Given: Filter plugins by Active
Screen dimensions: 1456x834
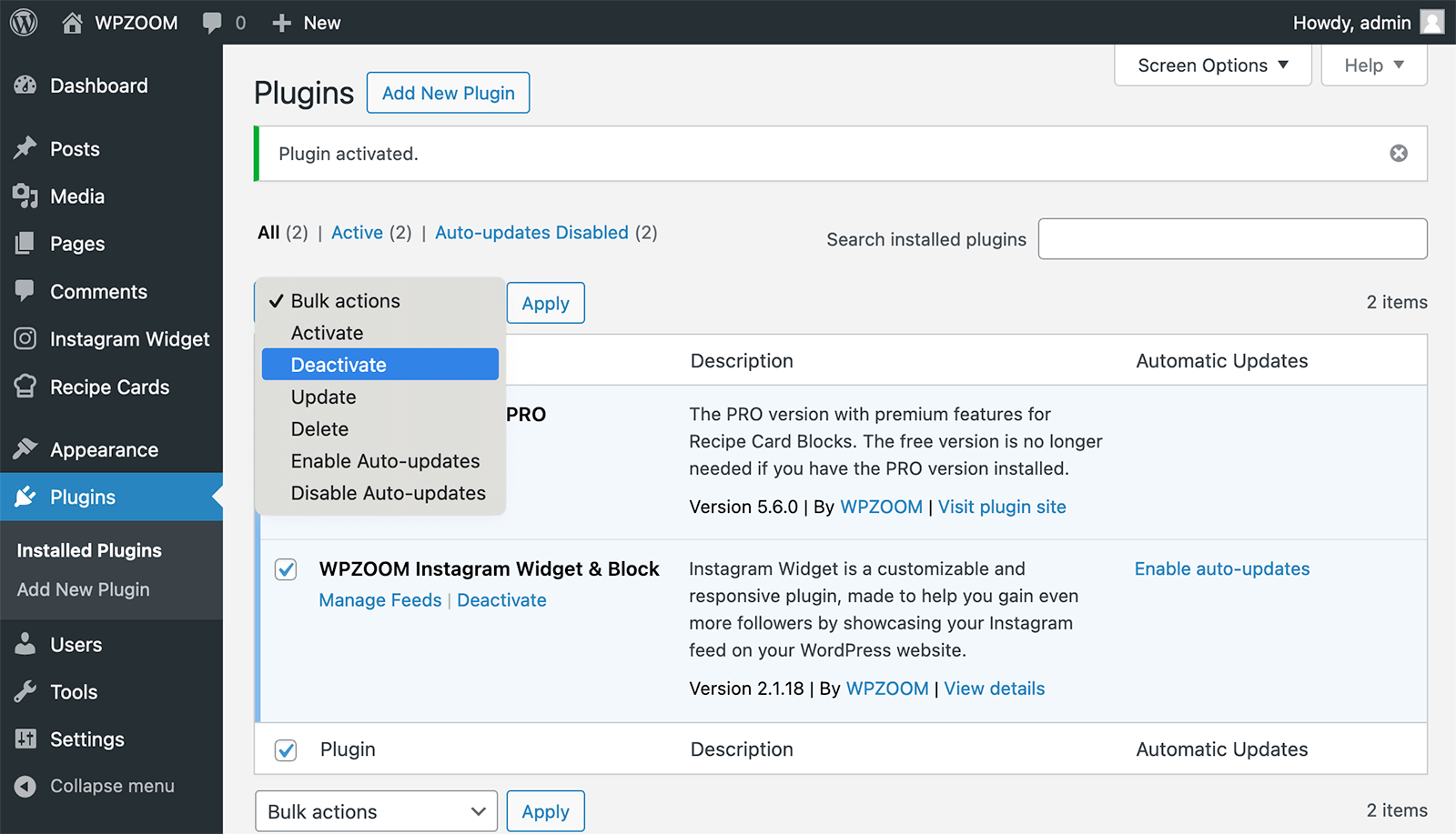Looking at the screenshot, I should pos(357,233).
